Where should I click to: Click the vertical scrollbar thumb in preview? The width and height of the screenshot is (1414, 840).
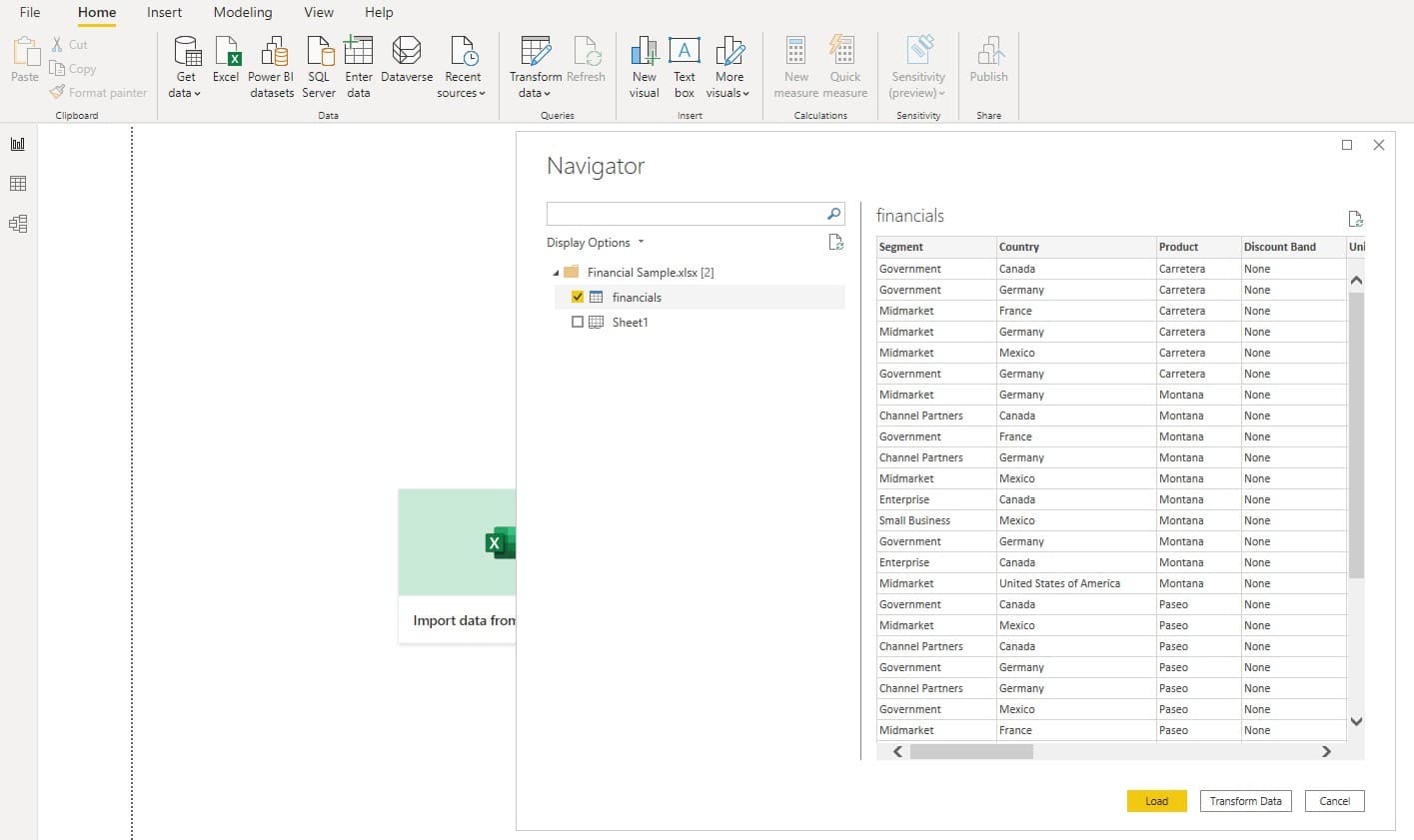coord(1356,435)
